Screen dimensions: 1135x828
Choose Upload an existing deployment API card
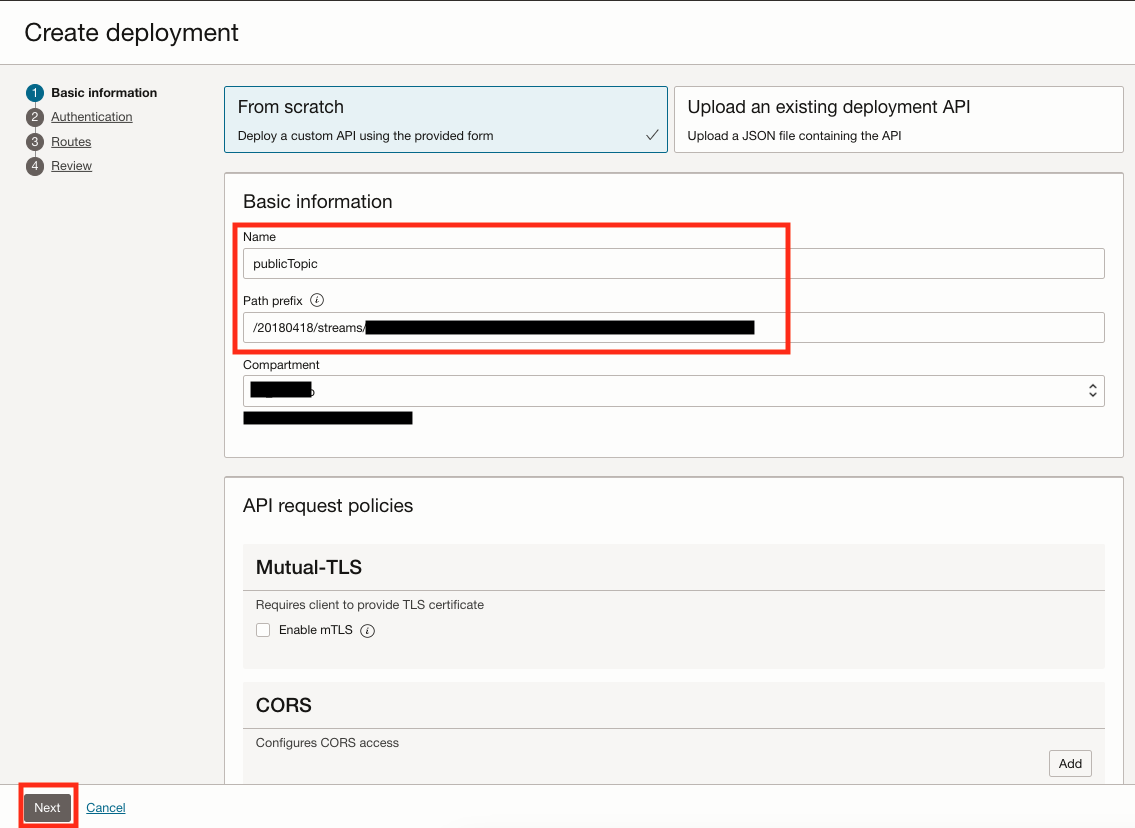(x=898, y=119)
